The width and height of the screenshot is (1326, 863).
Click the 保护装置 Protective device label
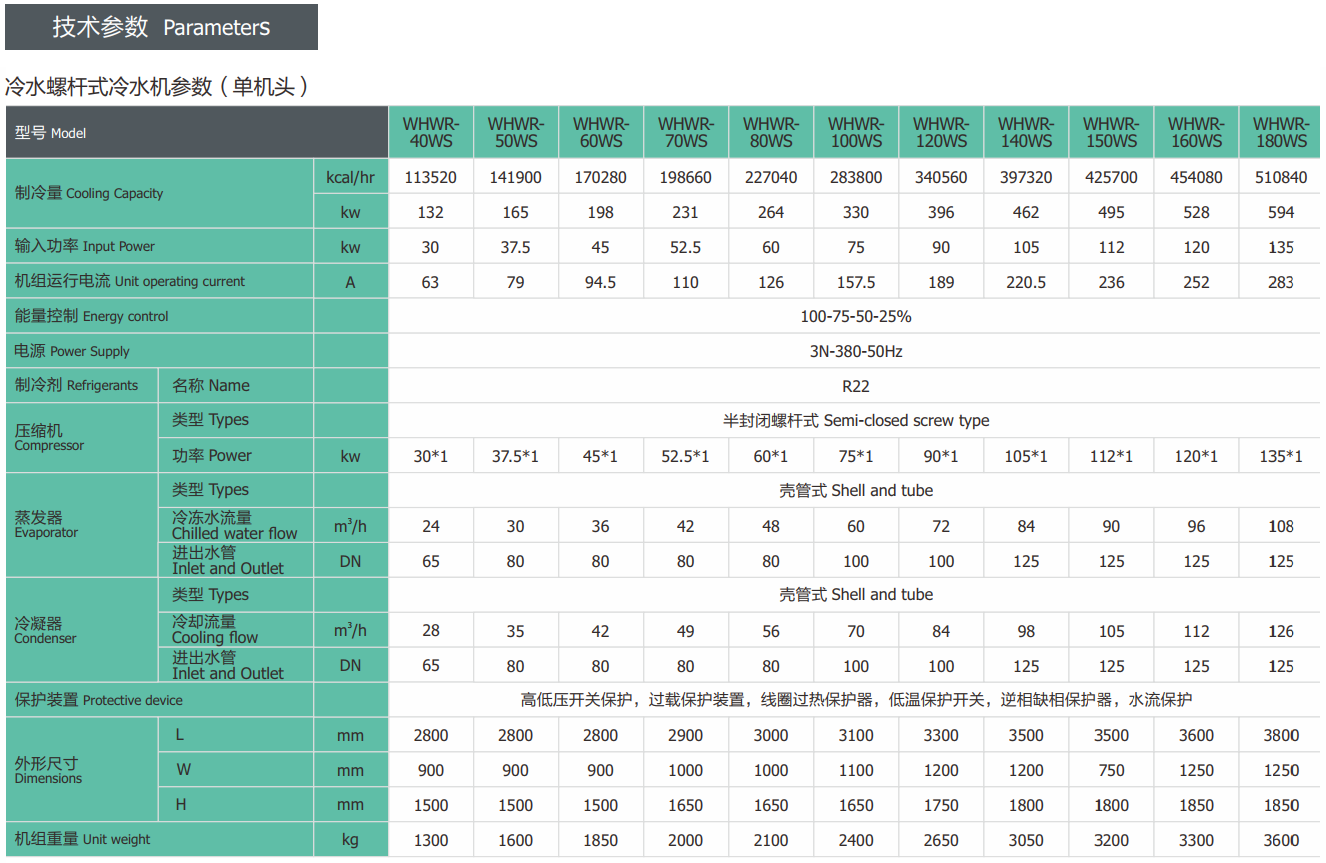click(x=98, y=700)
